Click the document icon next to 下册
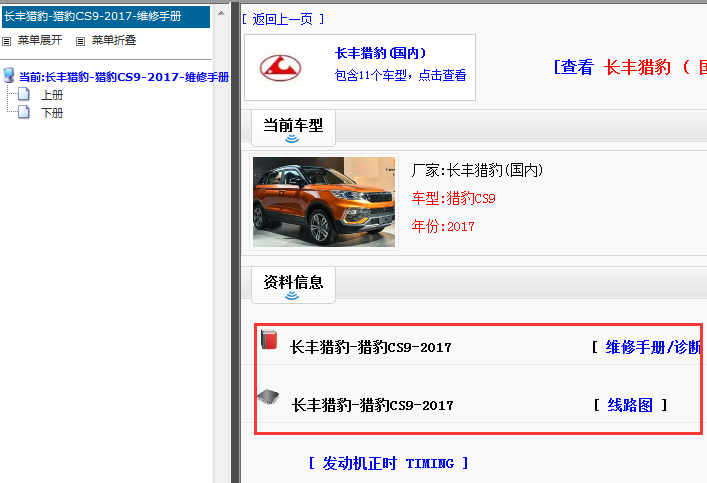707x483 pixels. [x=23, y=112]
